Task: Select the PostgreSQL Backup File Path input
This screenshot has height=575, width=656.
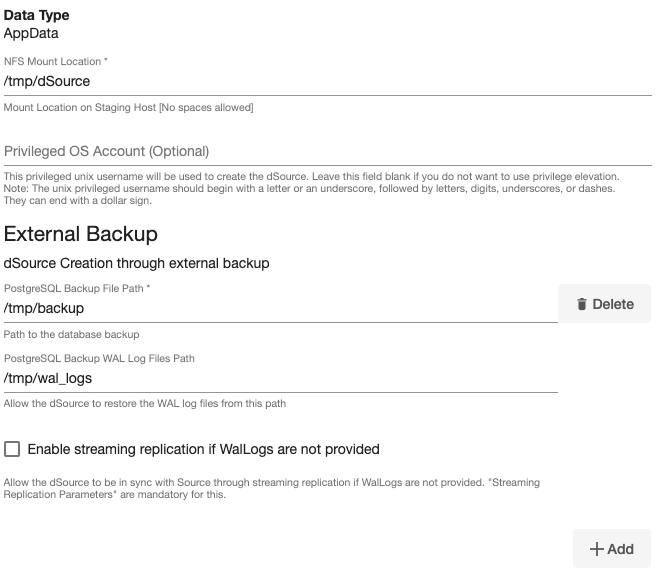Action: [x=280, y=308]
